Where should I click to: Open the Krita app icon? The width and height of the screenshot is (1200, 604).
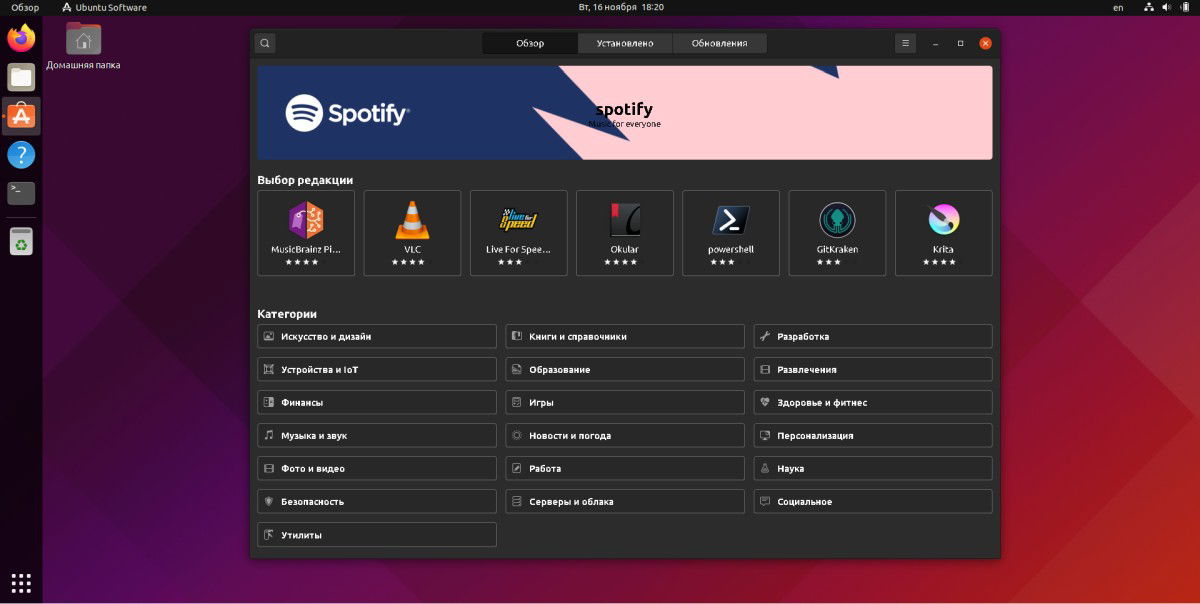tap(943, 219)
